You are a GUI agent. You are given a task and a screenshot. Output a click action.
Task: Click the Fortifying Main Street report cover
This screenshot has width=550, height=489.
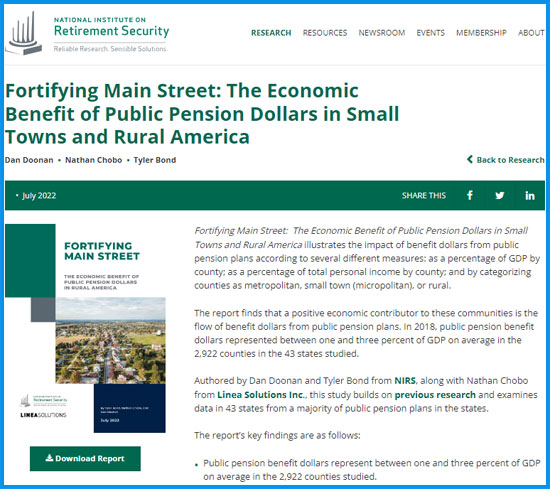tap(85, 328)
